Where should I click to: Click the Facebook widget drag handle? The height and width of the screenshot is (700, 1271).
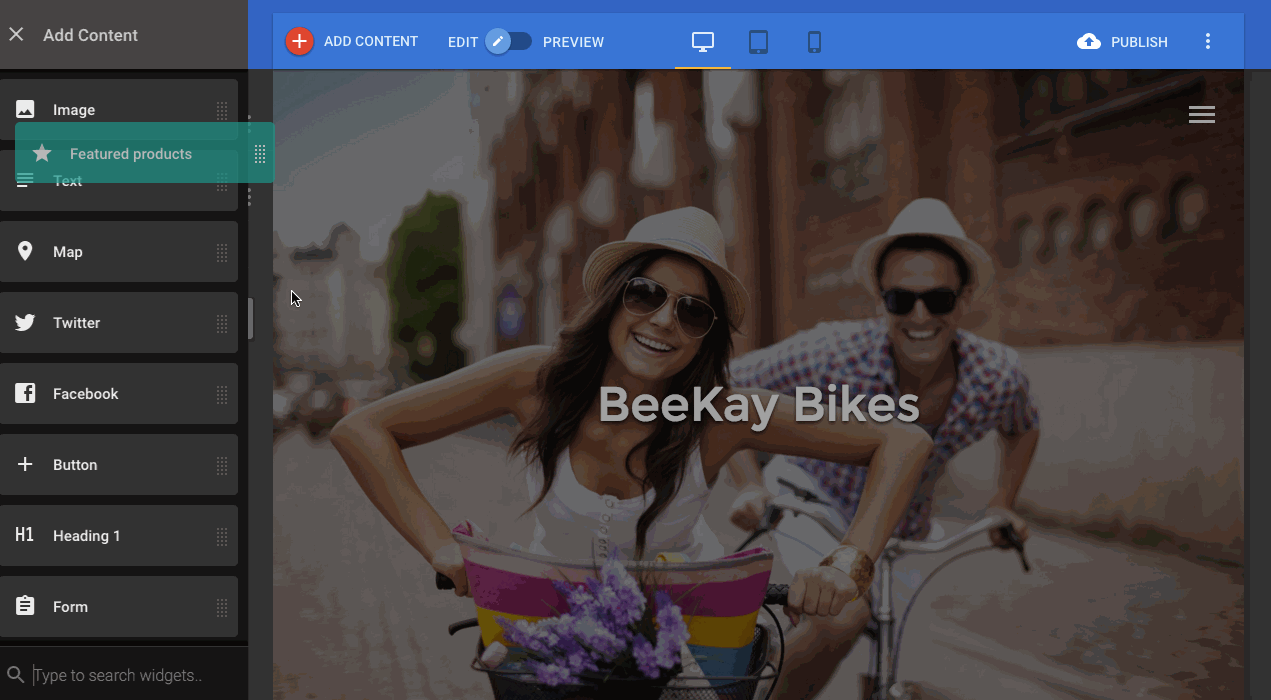click(x=222, y=394)
